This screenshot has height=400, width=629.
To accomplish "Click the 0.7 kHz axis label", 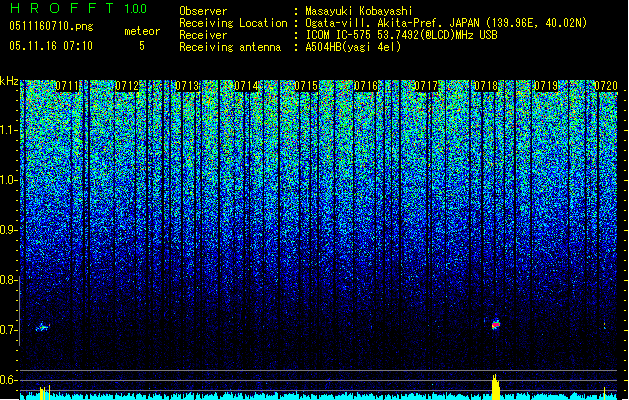I will pyautogui.click(x=9, y=330).
